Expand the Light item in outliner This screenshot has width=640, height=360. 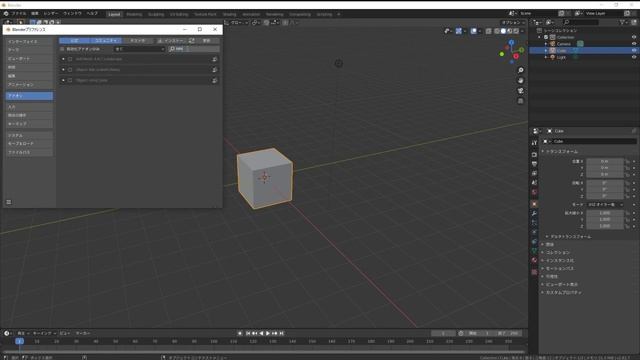click(x=546, y=57)
